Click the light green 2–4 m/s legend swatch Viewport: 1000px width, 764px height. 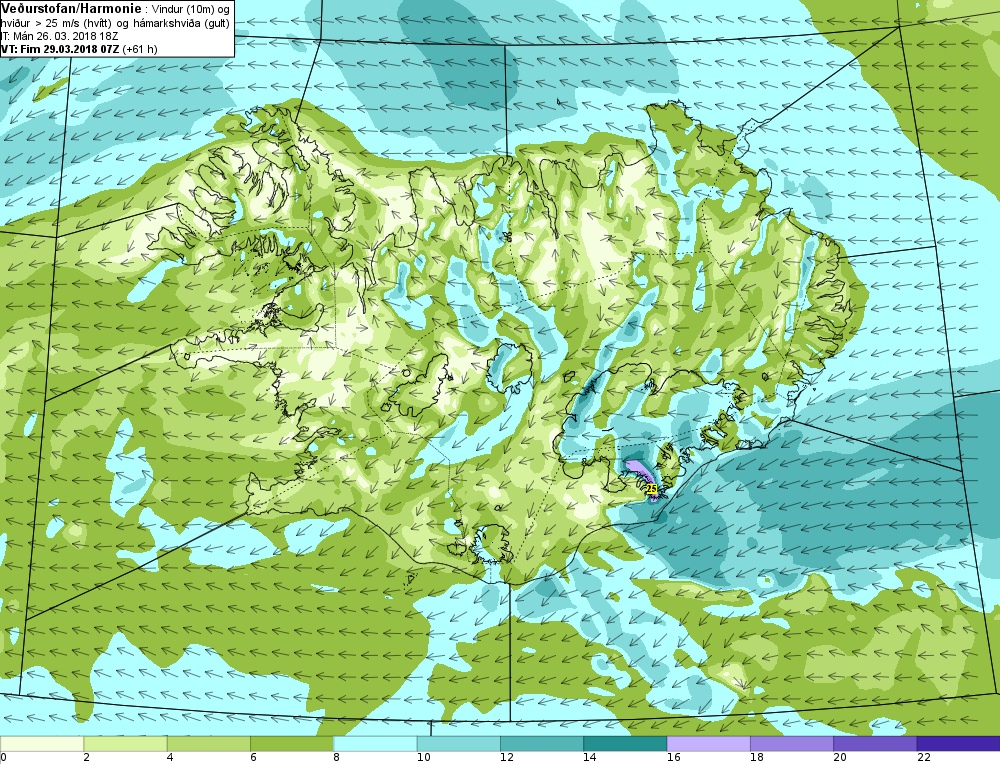point(125,744)
